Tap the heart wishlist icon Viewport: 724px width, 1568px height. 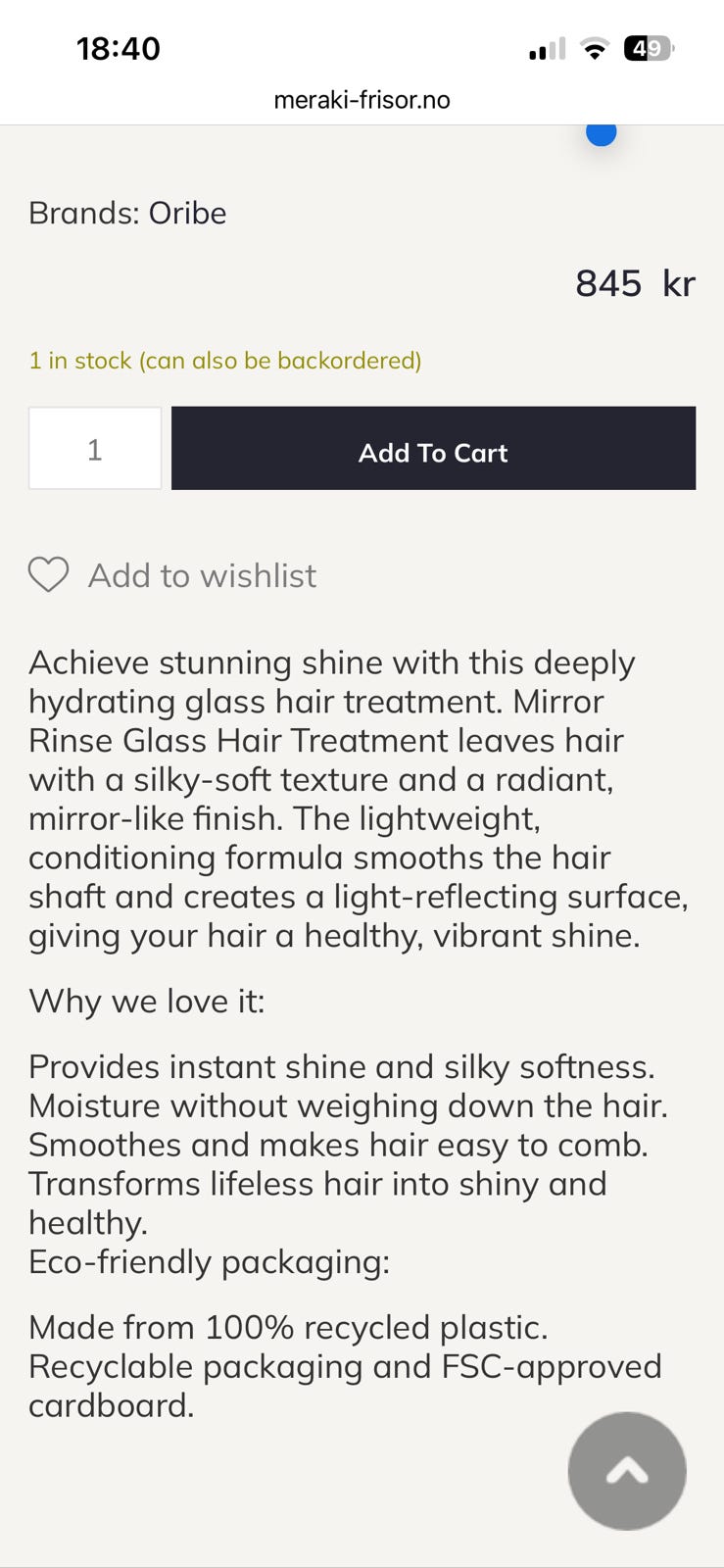[x=48, y=575]
